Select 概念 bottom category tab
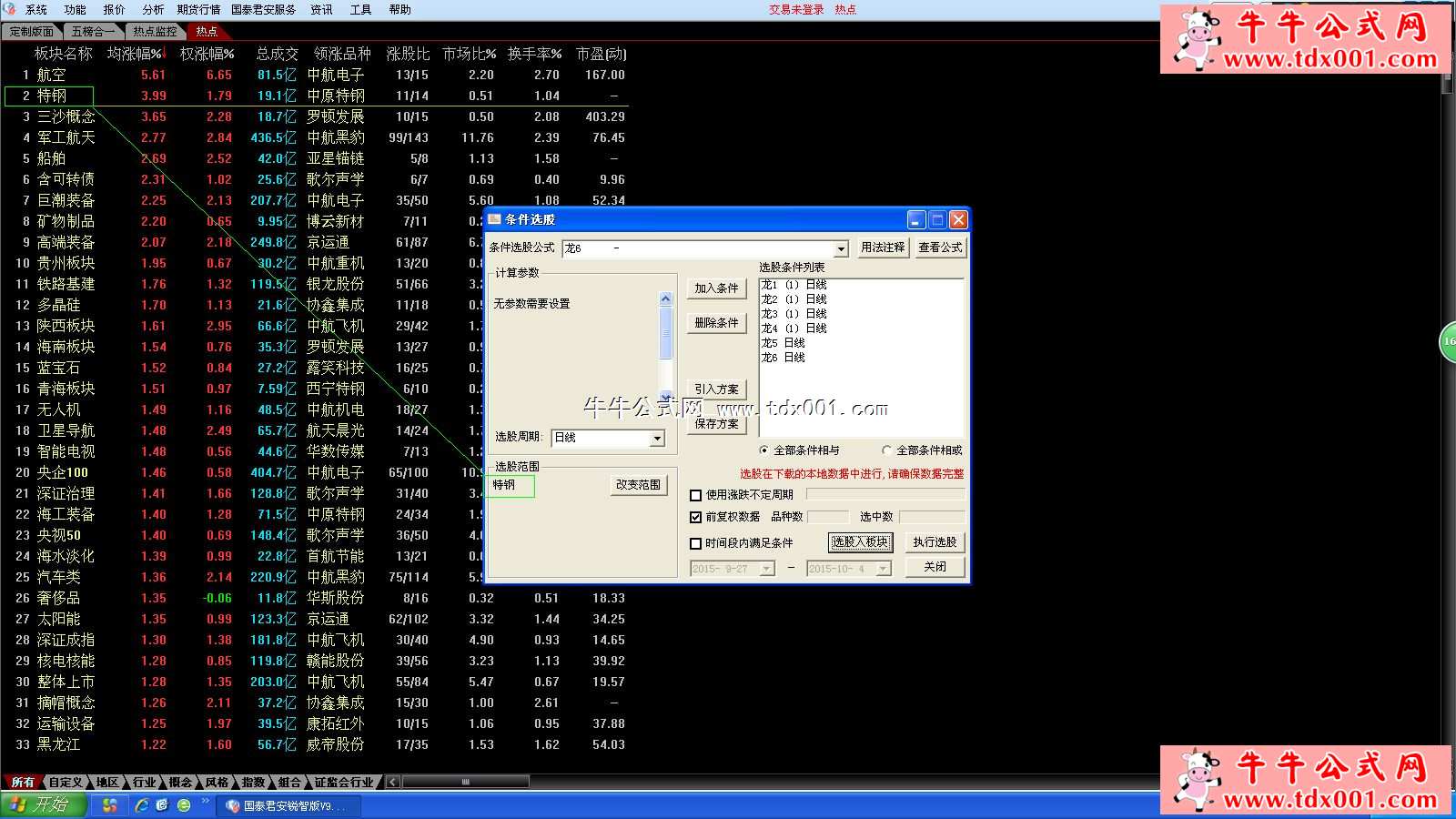 pos(180,783)
